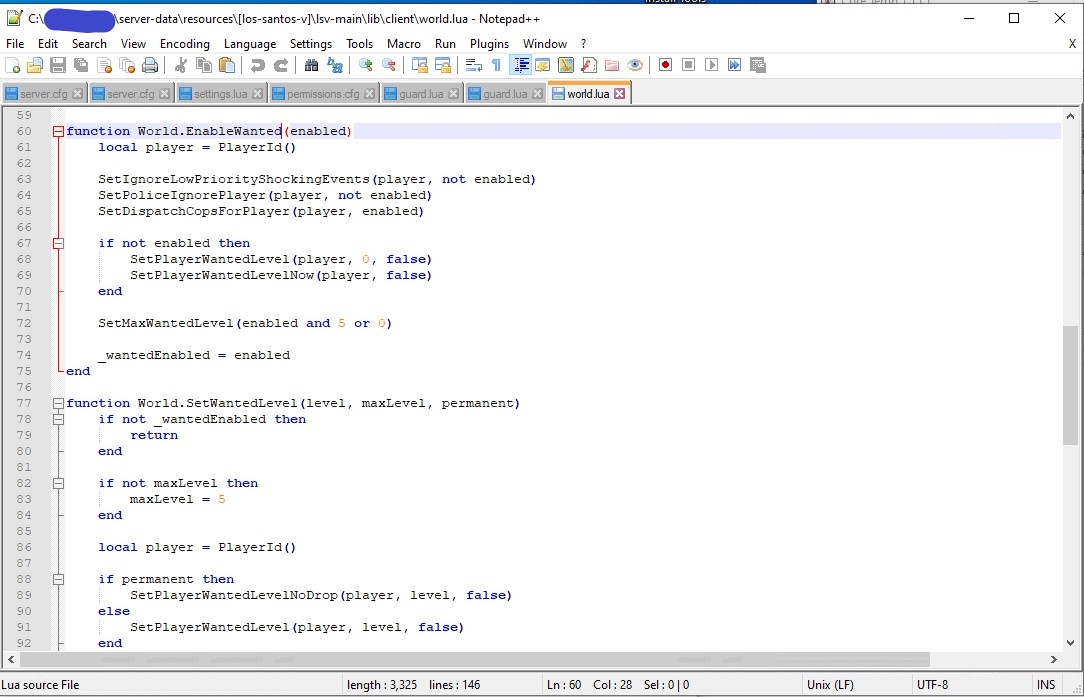
Task: Collapse the World.SetWantedLevel function fold
Action: point(58,403)
